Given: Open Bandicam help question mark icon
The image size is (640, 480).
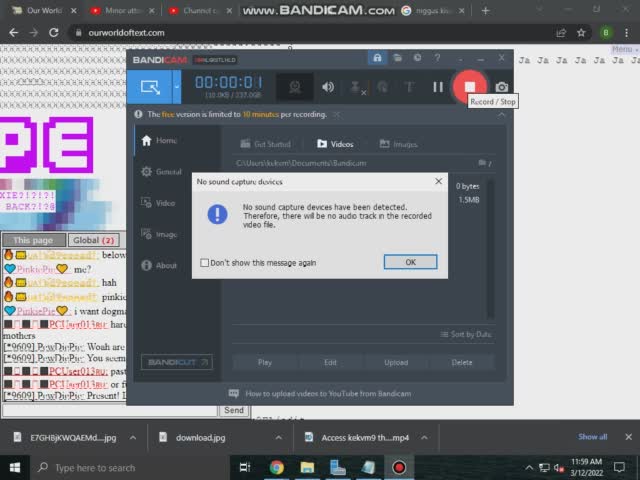Looking at the screenshot, I should click(437, 58).
